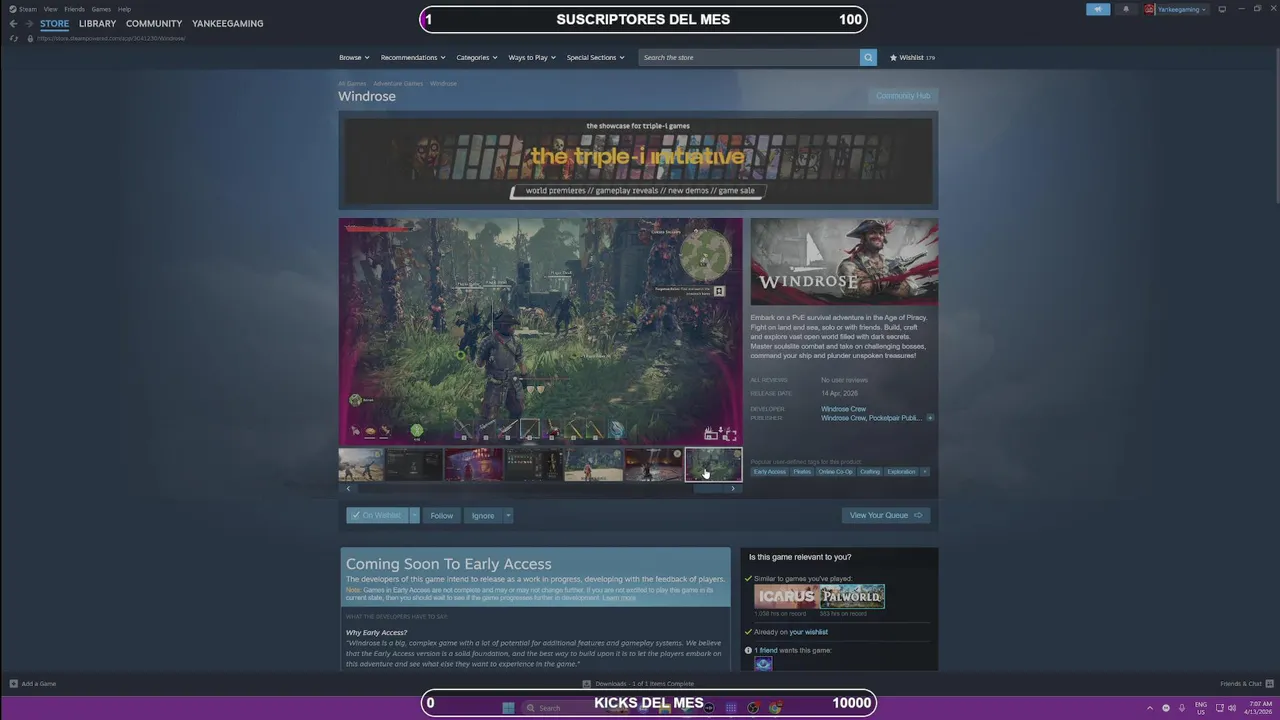The width and height of the screenshot is (1280, 720).
Task: Switch to Big Picture mode monitor icon
Action: tap(1222, 9)
